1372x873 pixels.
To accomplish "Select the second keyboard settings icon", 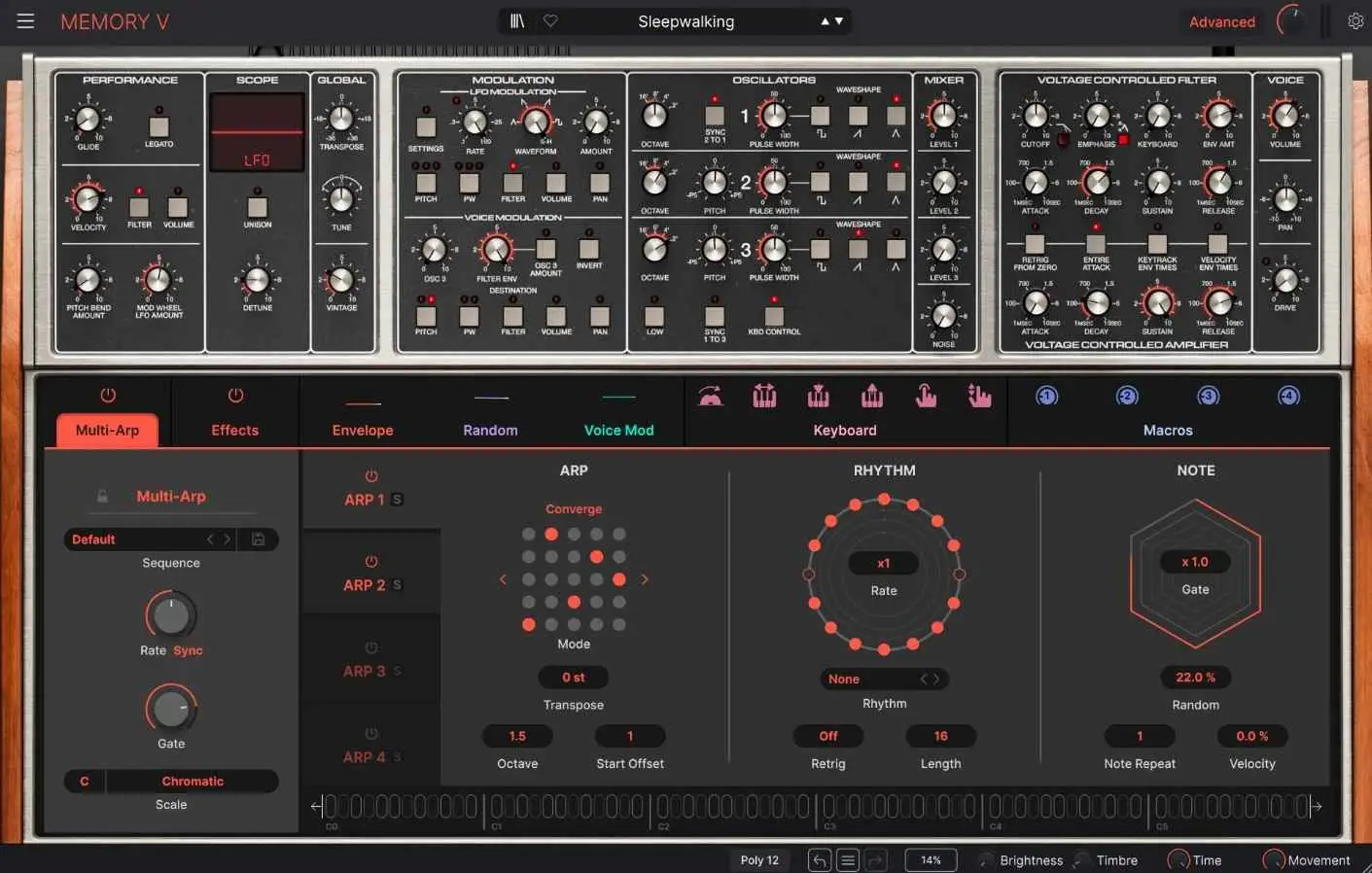I will (x=764, y=396).
